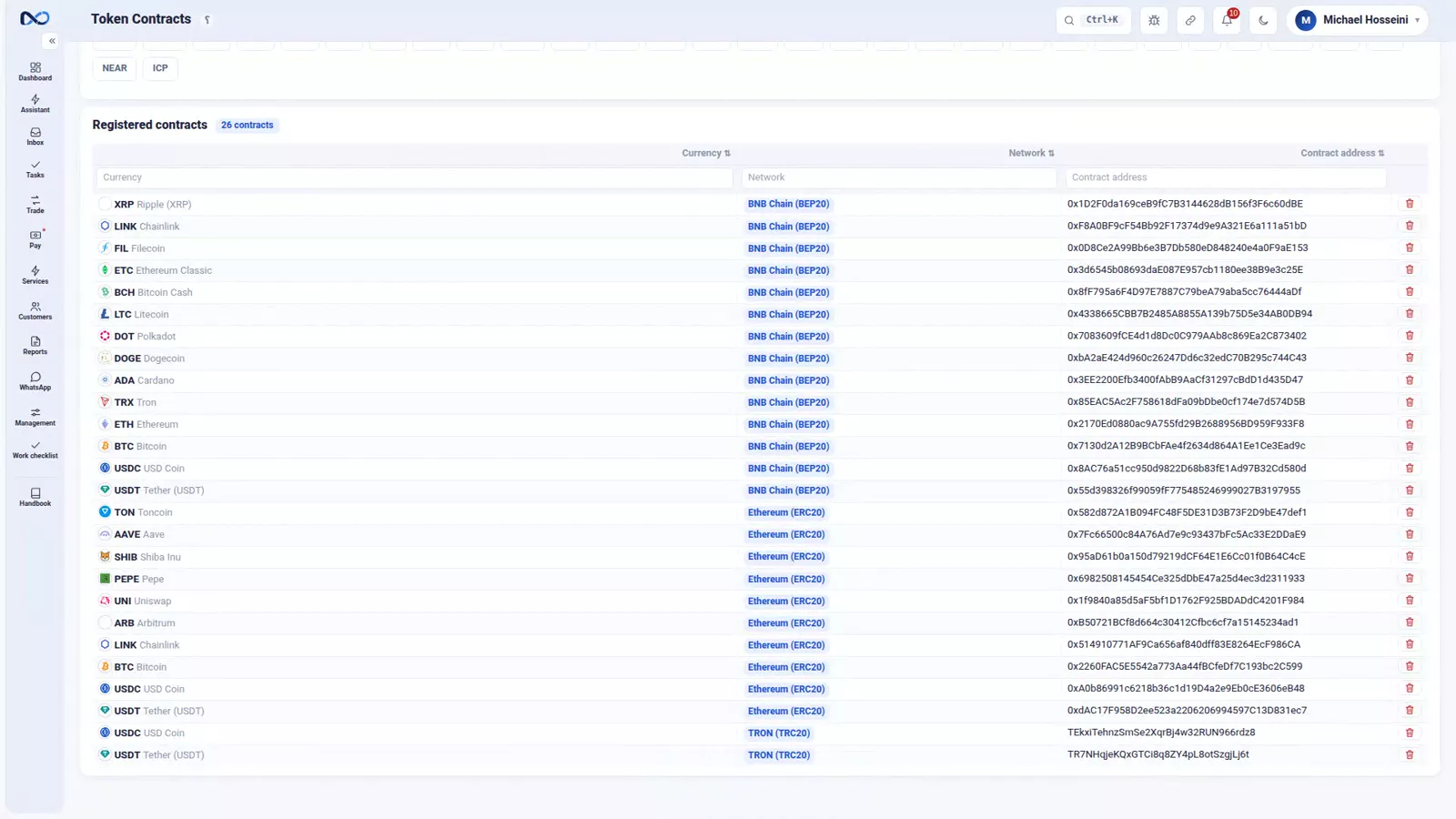Open the WhatsApp sidebar item
This screenshot has width=1456, height=819.
pyautogui.click(x=35, y=381)
